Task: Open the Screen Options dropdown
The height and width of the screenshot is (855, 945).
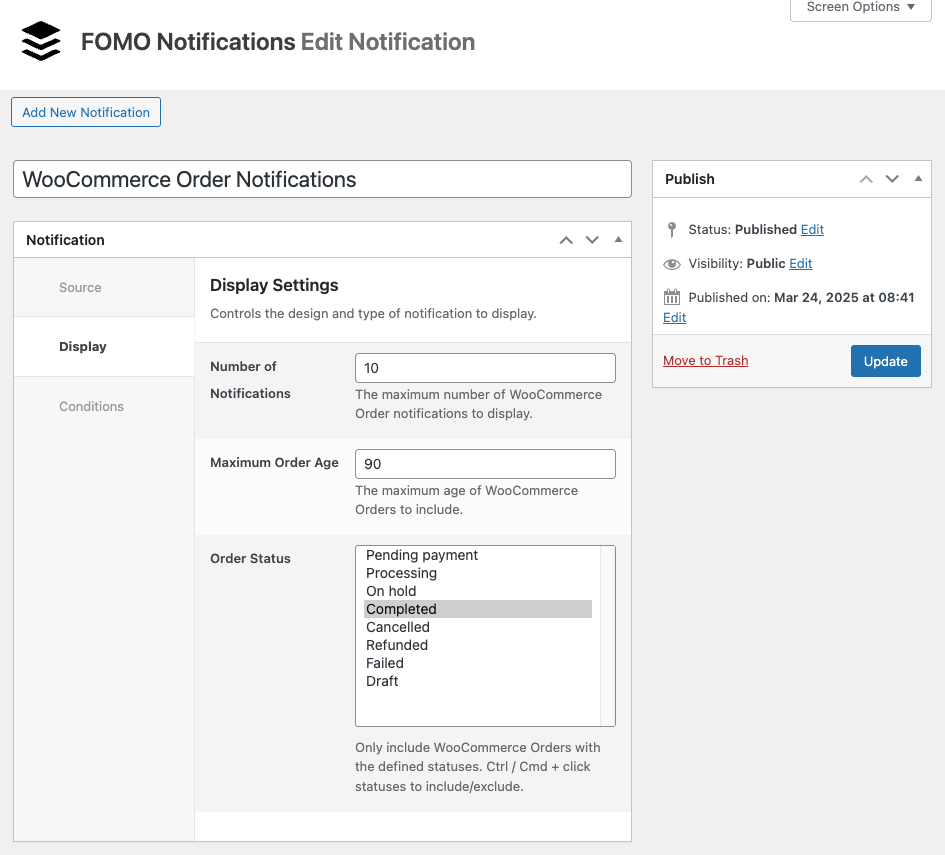Action: click(861, 7)
